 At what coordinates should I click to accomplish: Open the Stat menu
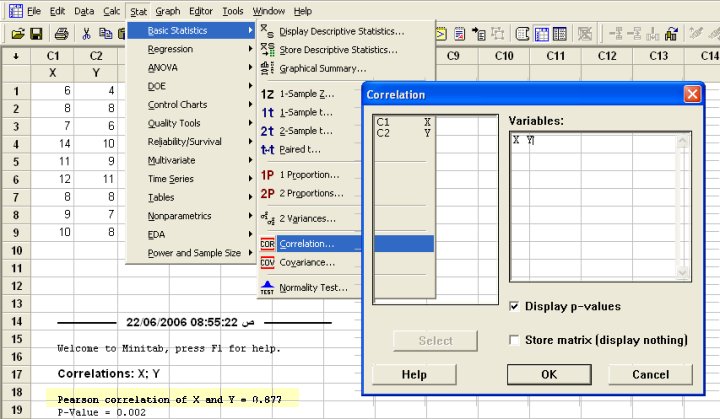click(x=138, y=11)
